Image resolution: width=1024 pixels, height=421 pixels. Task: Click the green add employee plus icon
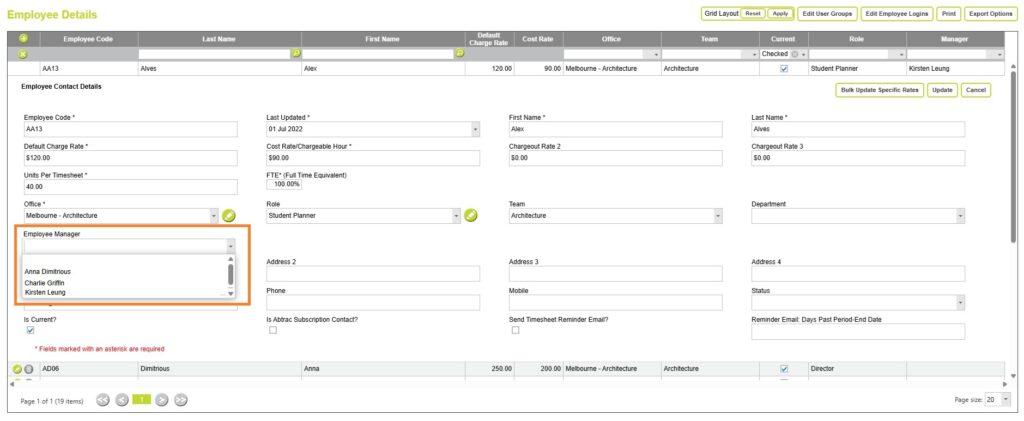[x=23, y=39]
